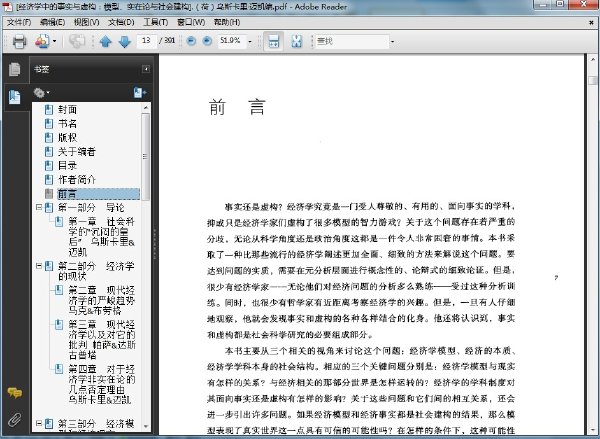Go to previous page with up arrow
Screen dimensions: 600x439
pyautogui.click(x=106, y=41)
